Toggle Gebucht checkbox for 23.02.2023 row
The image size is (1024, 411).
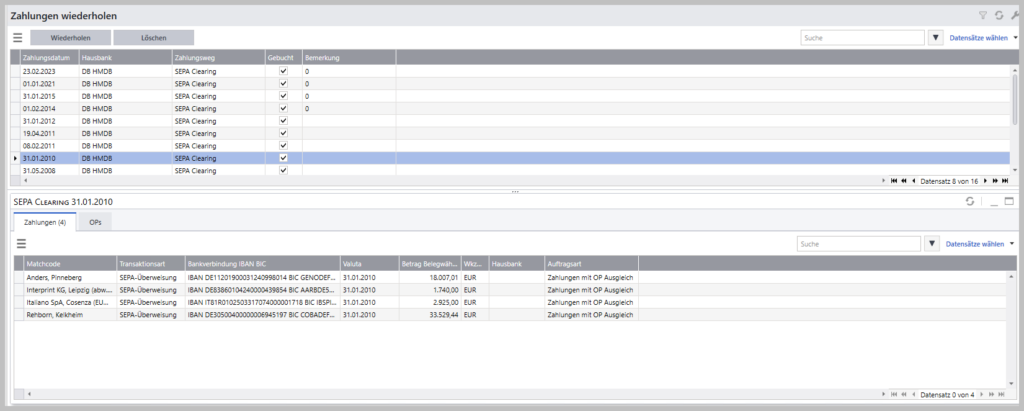[283, 71]
